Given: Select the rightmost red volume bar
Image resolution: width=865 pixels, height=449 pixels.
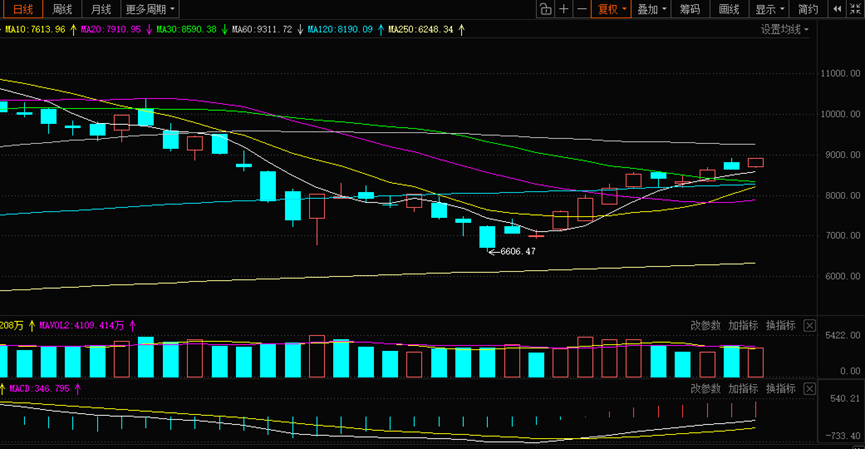Looking at the screenshot, I should [x=755, y=362].
